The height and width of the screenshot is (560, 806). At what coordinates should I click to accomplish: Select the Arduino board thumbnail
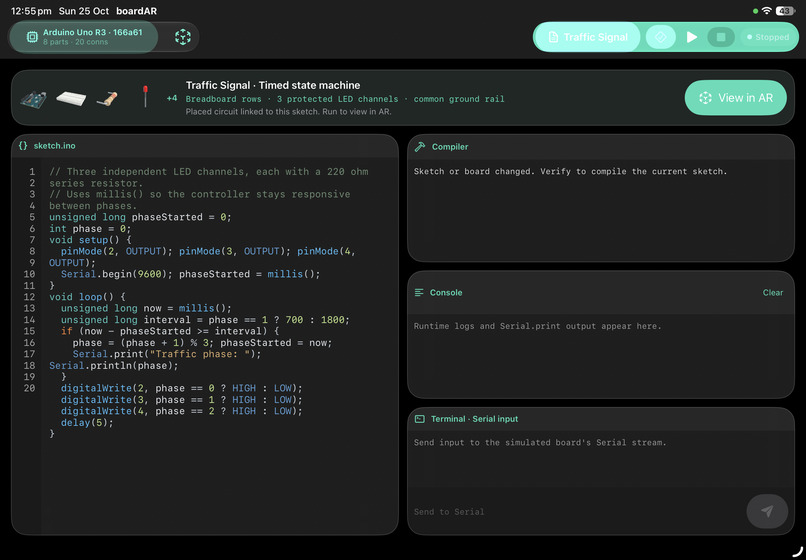pos(33,98)
